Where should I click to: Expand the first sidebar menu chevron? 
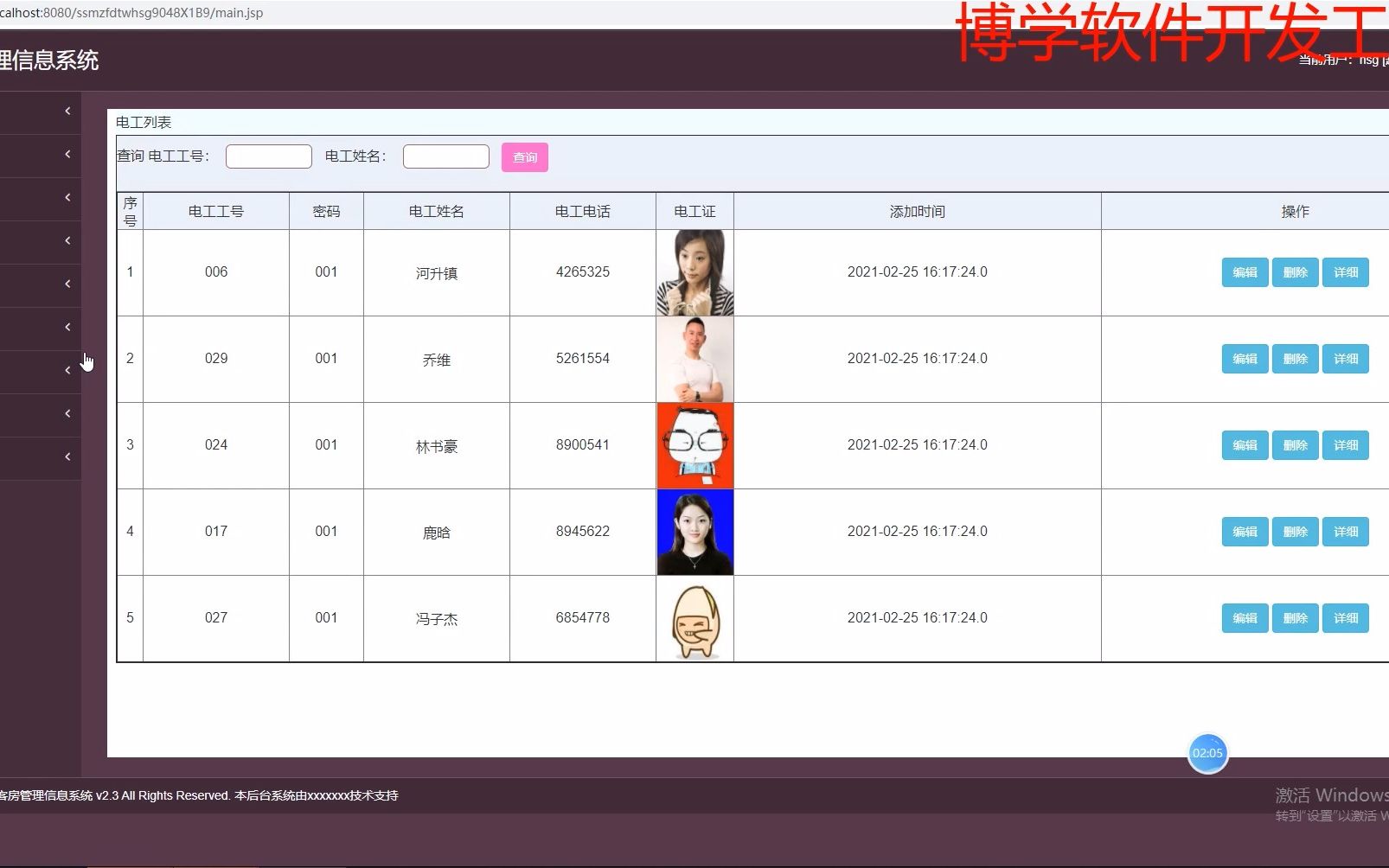(x=67, y=111)
